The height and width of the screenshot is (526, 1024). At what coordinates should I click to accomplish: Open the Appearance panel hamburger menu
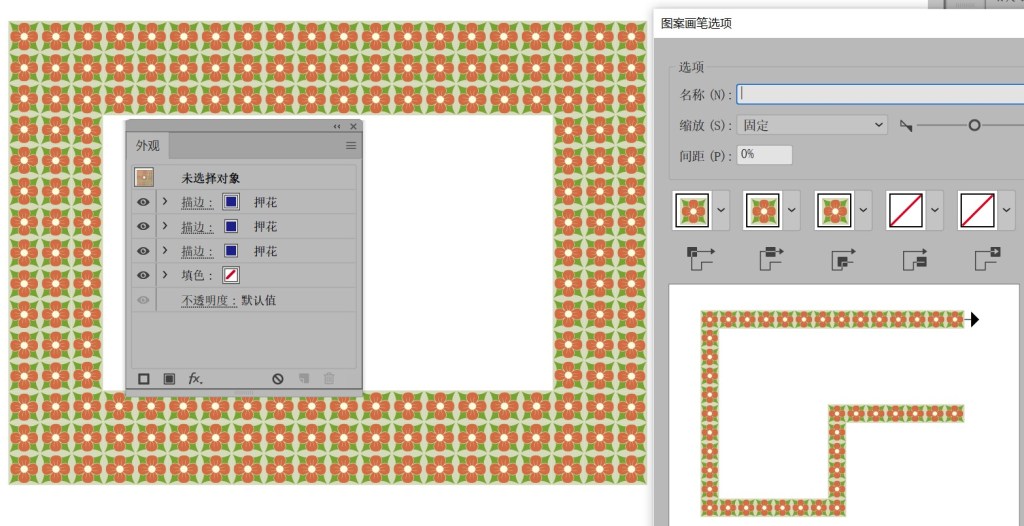click(x=351, y=146)
